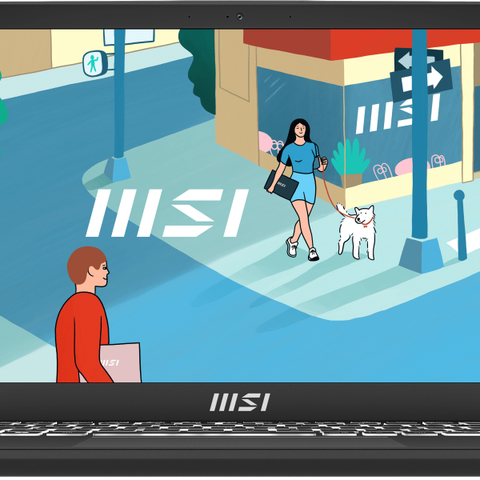Click the silver MSI logo on laptop bezel

(240, 402)
